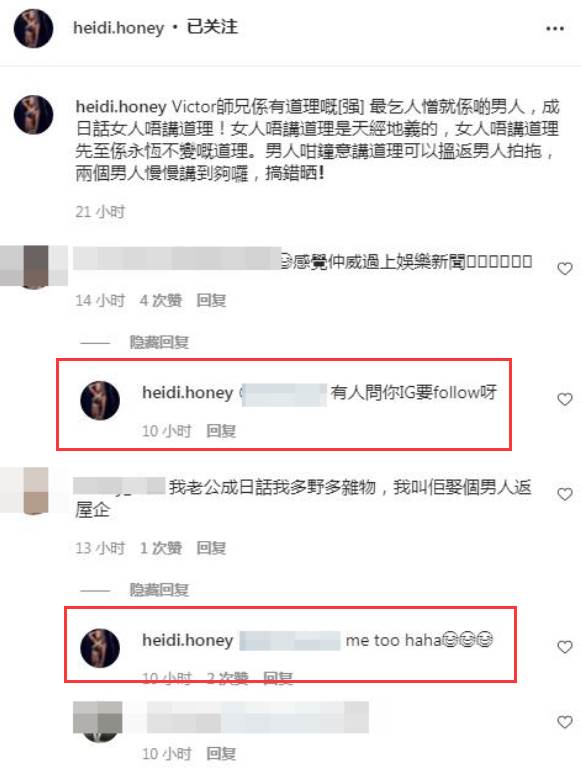Like the 感覺仲威過上娛樂新聞 comment
Screen dimensions: 581x783
pos(565,269)
